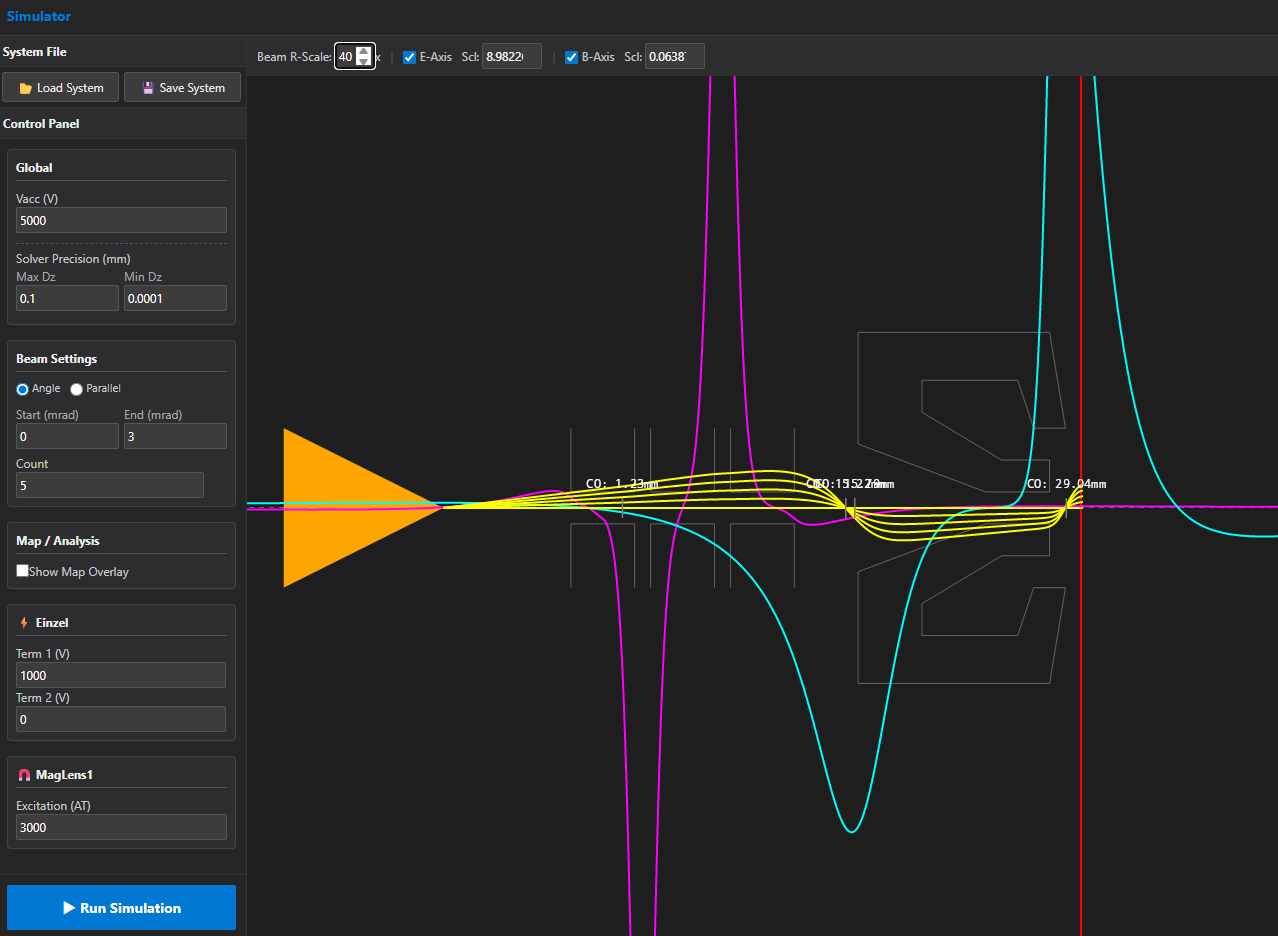Image resolution: width=1278 pixels, height=936 pixels.
Task: Click the Save System floppy disk icon
Action: [x=148, y=88]
